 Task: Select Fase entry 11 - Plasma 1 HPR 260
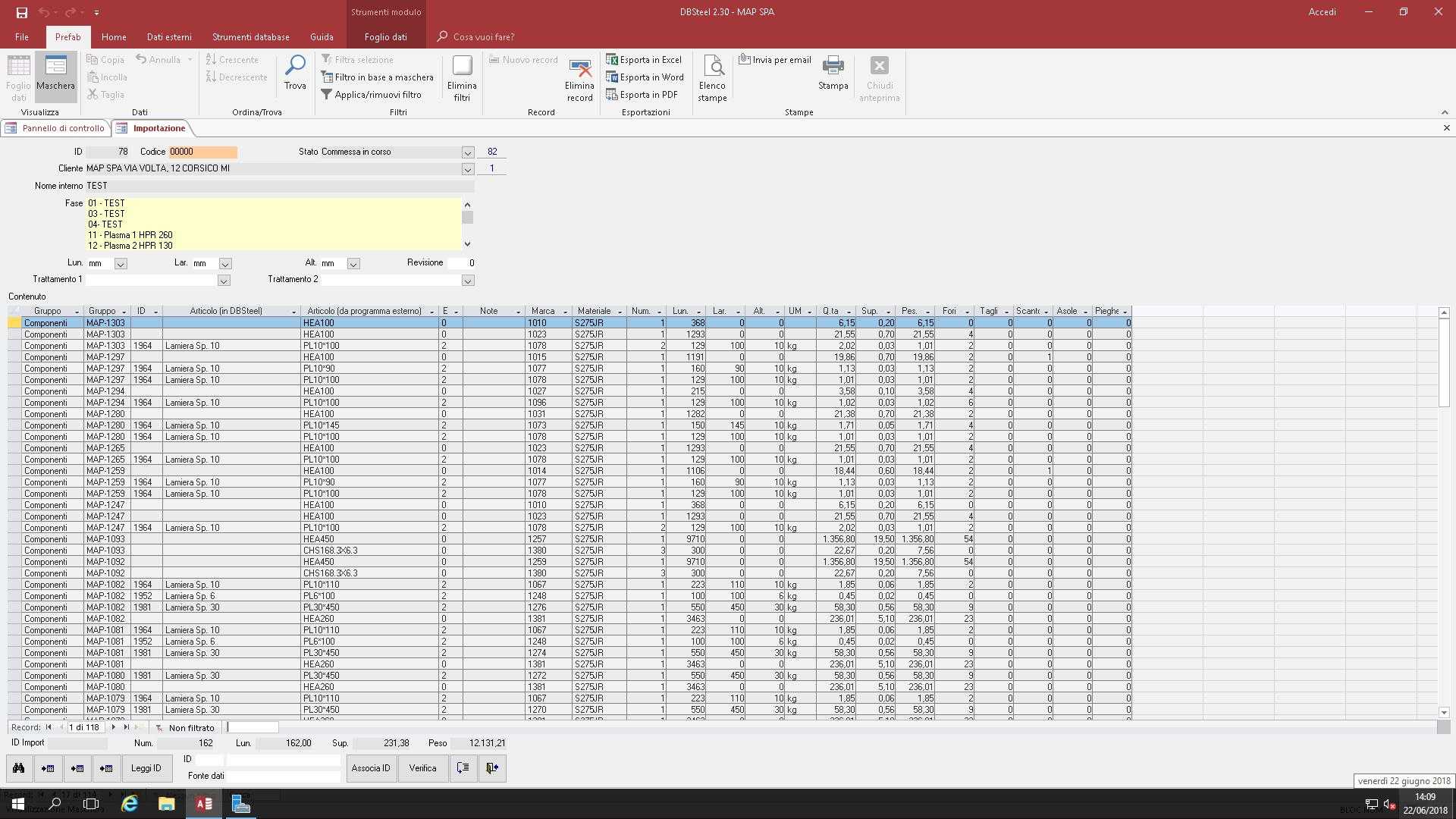[130, 235]
